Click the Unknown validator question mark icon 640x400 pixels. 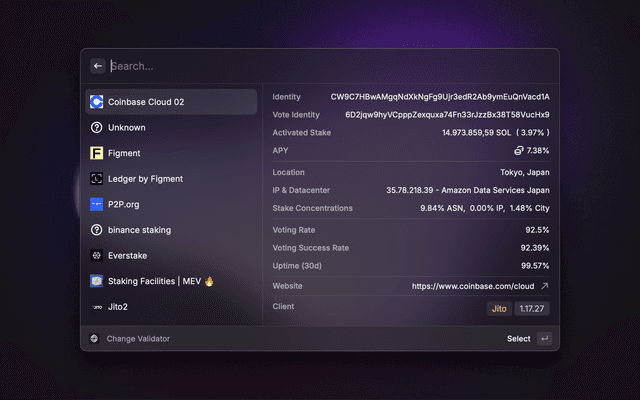(x=97, y=128)
